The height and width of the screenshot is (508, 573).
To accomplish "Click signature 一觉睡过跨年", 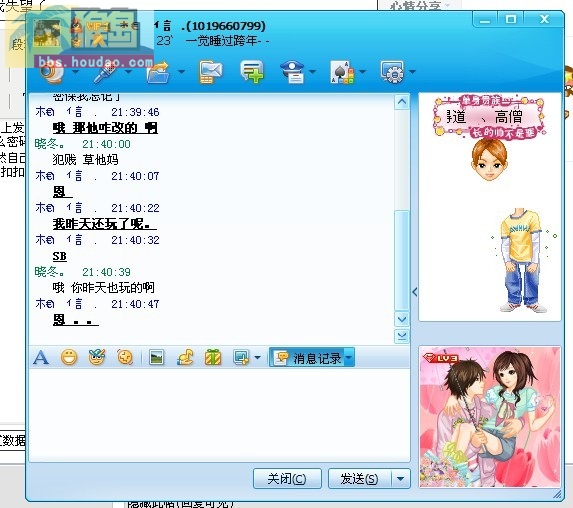I will click(227, 41).
